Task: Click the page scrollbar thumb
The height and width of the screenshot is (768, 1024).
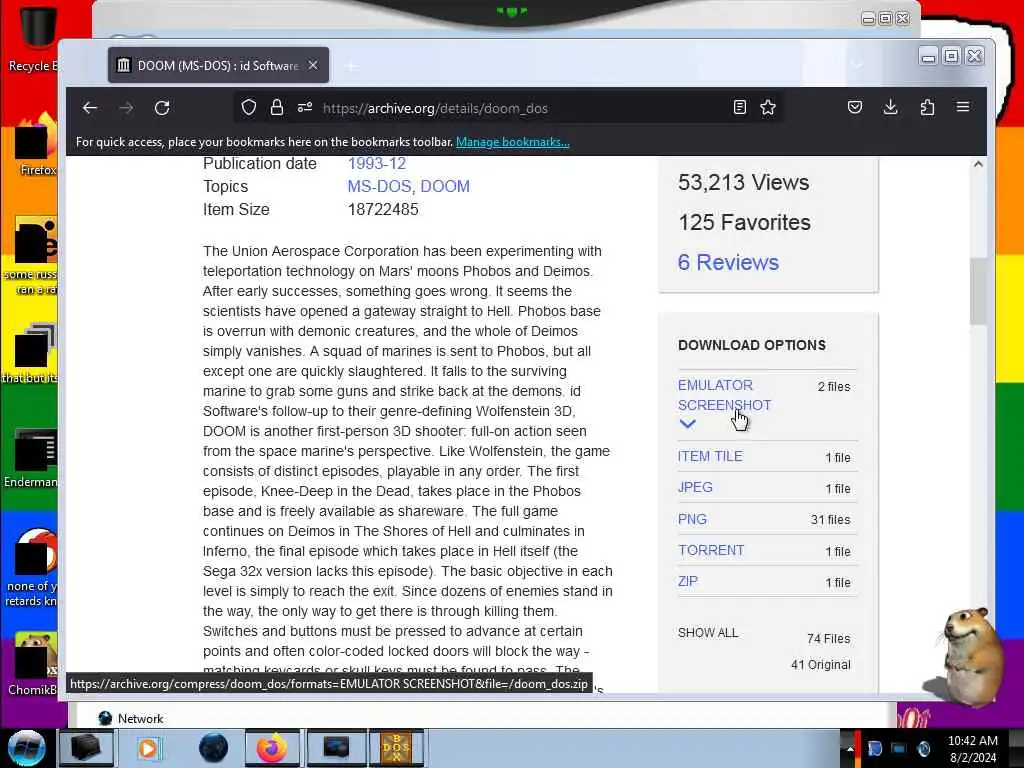Action: 978,291
